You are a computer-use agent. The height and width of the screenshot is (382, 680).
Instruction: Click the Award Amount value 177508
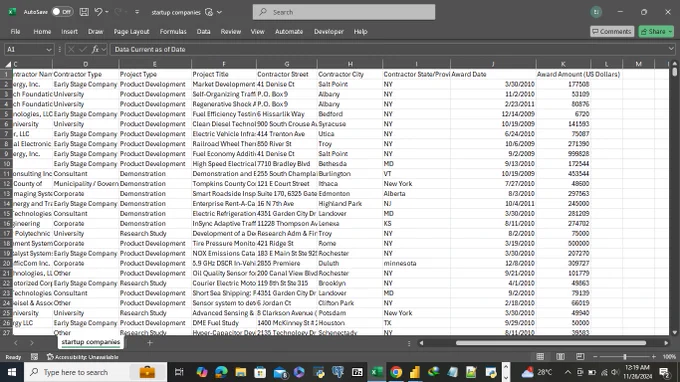563,84
